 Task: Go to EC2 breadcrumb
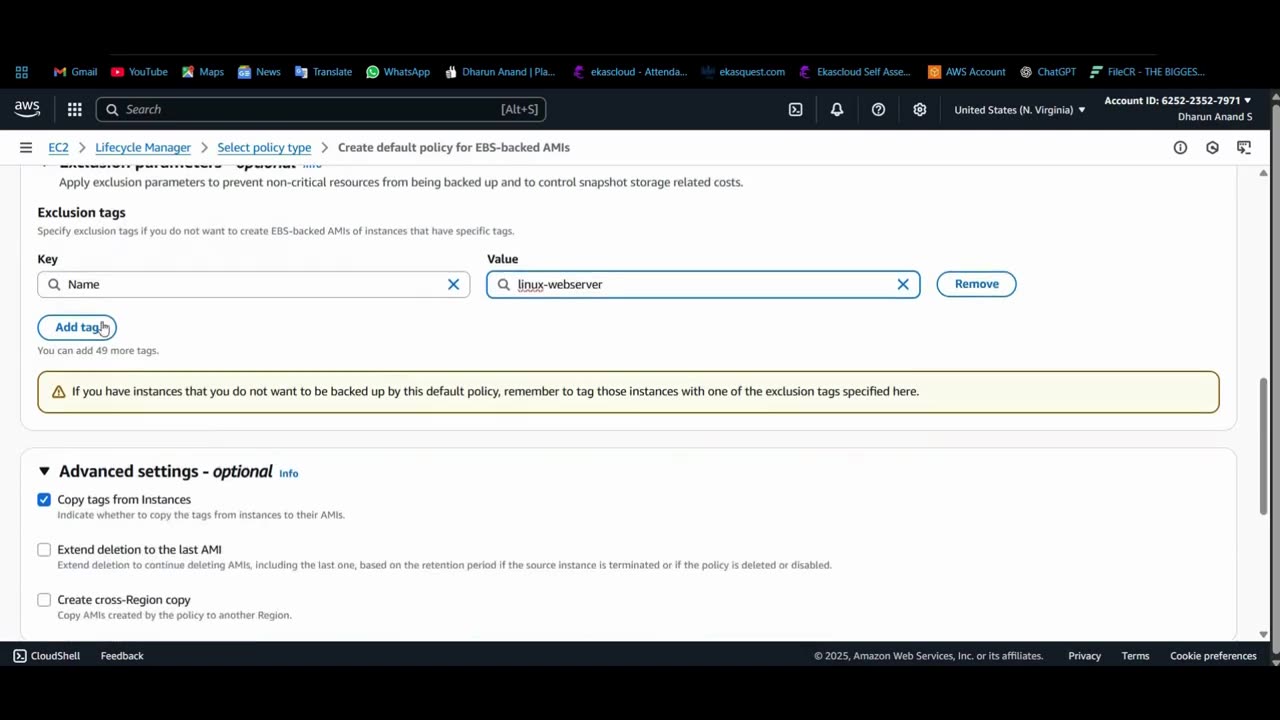tap(58, 147)
